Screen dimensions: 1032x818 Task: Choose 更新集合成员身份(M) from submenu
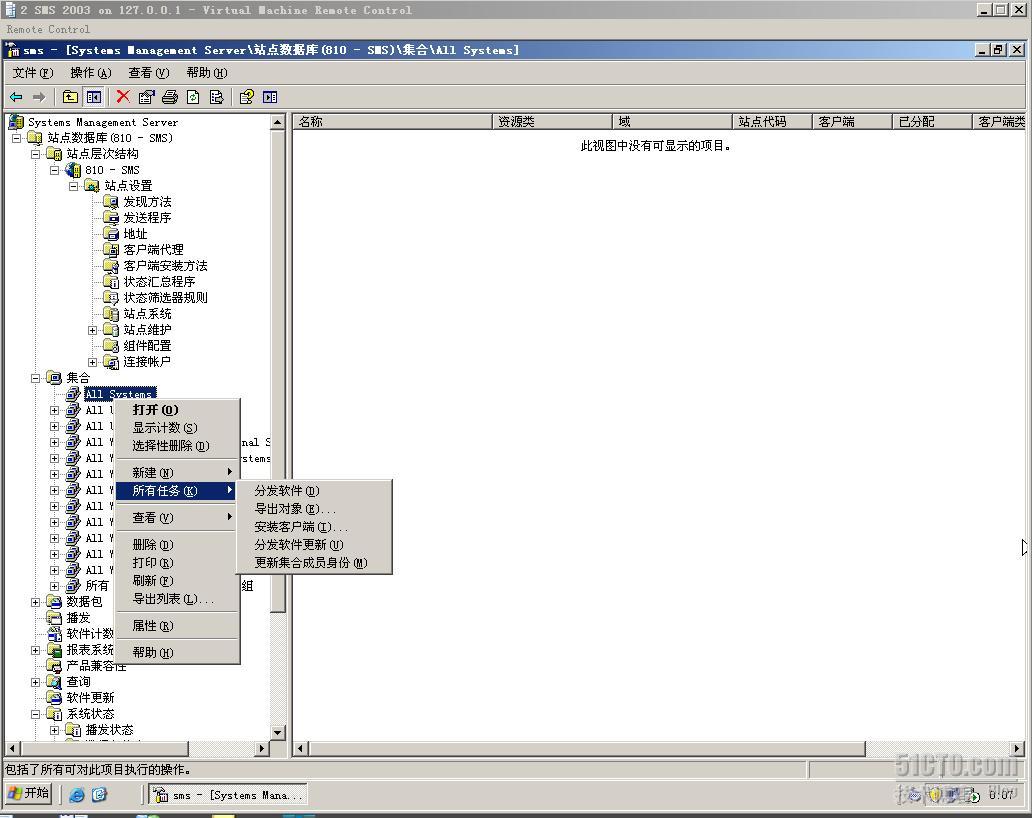point(314,563)
